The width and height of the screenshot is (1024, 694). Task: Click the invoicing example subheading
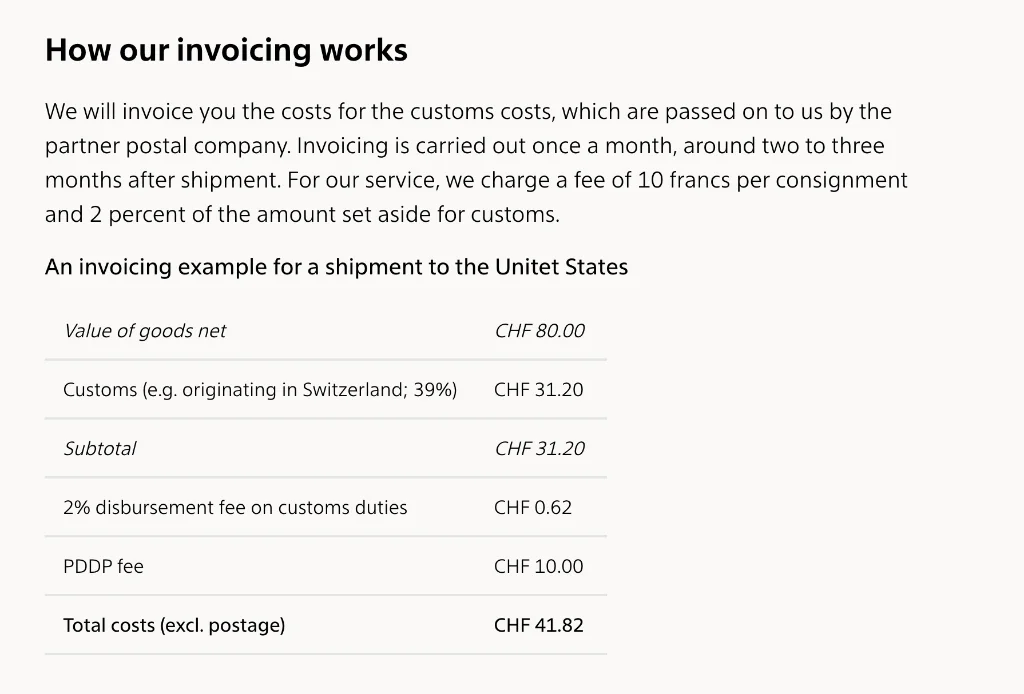coord(336,267)
